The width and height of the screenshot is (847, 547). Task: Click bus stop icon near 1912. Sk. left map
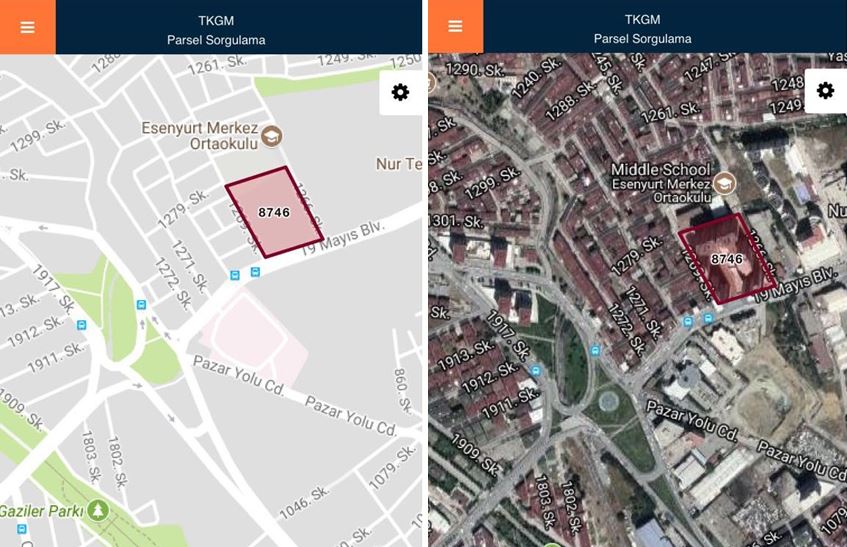pyautogui.click(x=82, y=325)
